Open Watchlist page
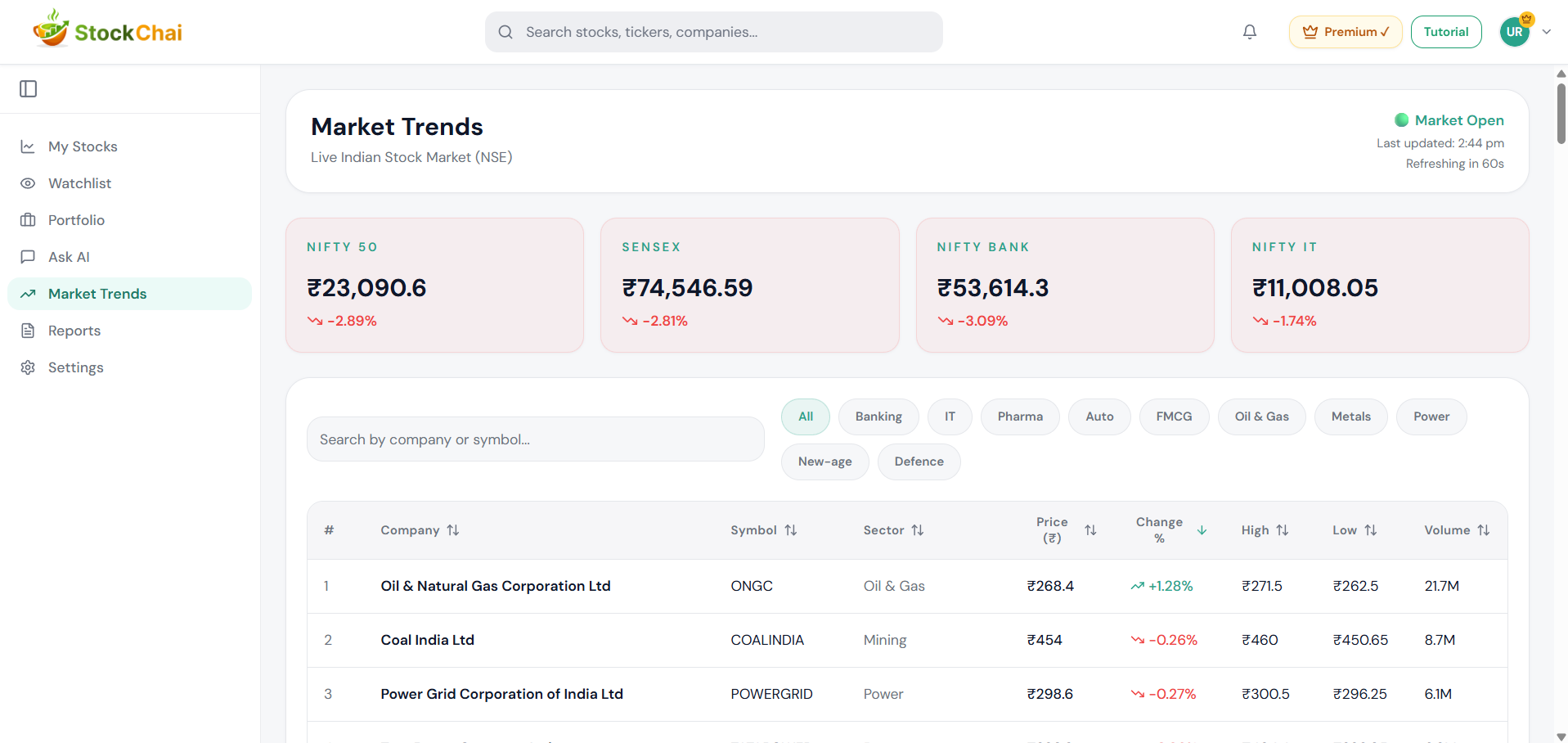The width and height of the screenshot is (1568, 743). pos(129,183)
